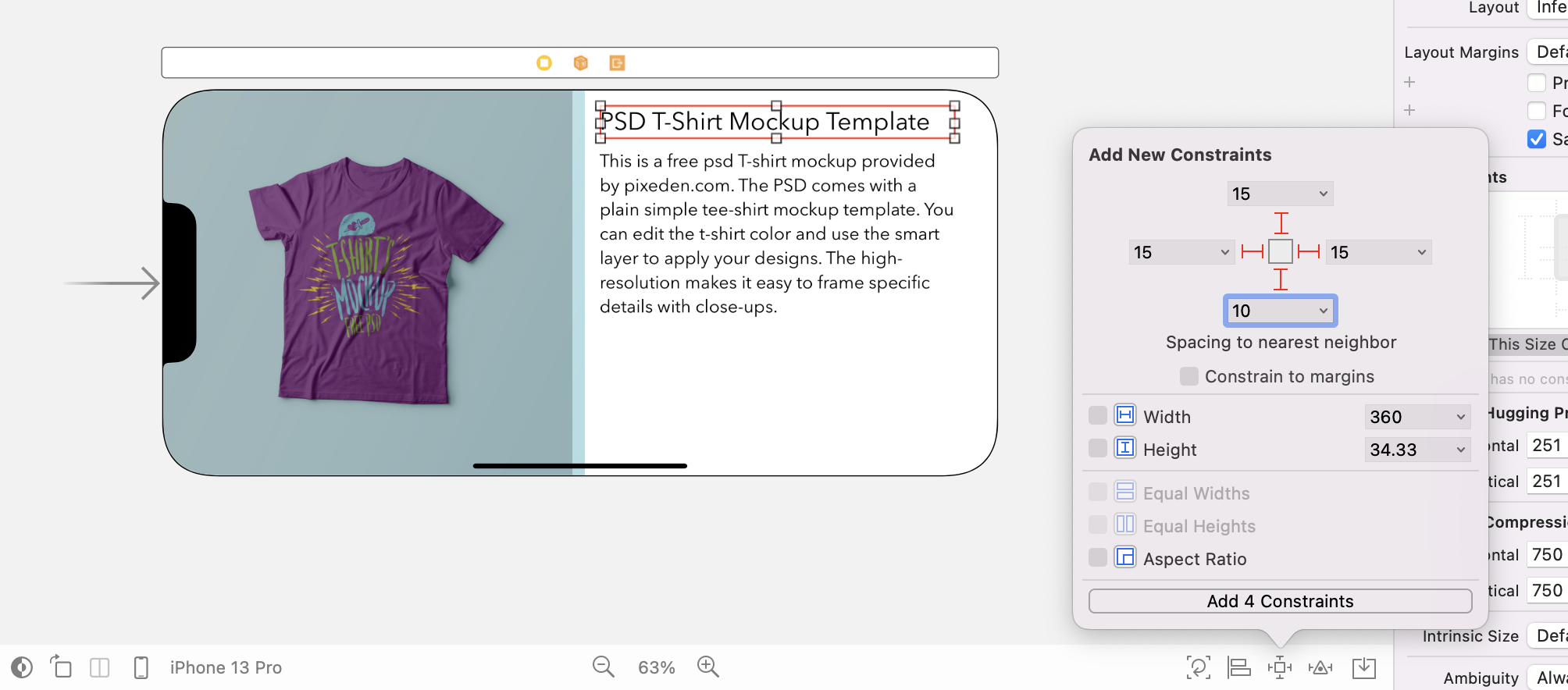This screenshot has height=690, width=1568.
Task: Click the Embed In icon
Action: [x=1363, y=667]
